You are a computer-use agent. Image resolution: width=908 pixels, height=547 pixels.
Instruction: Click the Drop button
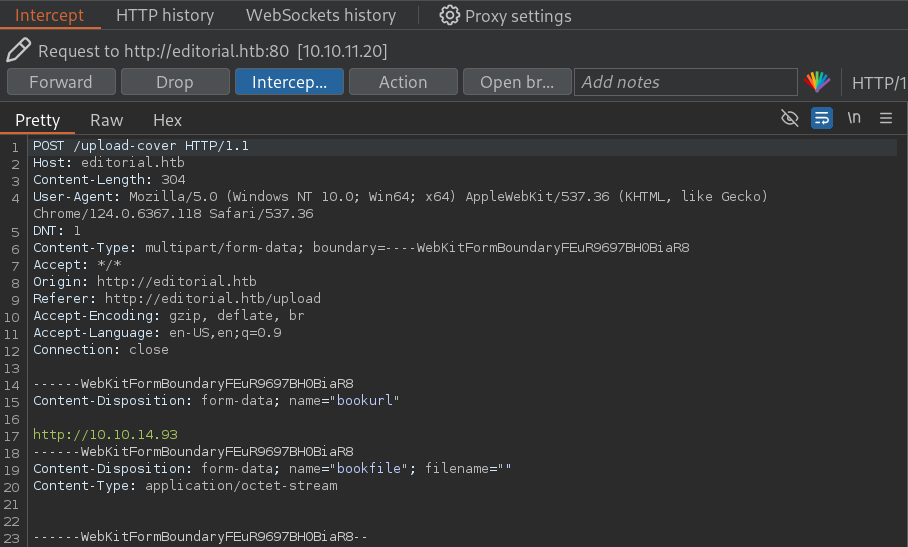click(x=175, y=82)
